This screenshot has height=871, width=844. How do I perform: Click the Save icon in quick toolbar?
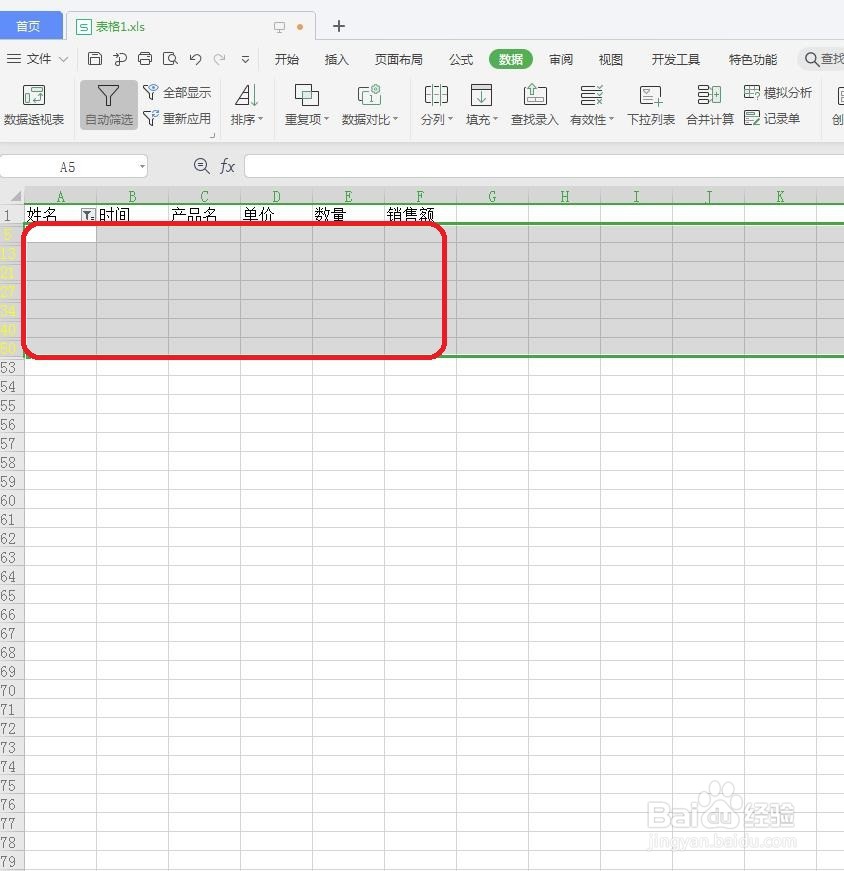[95, 58]
